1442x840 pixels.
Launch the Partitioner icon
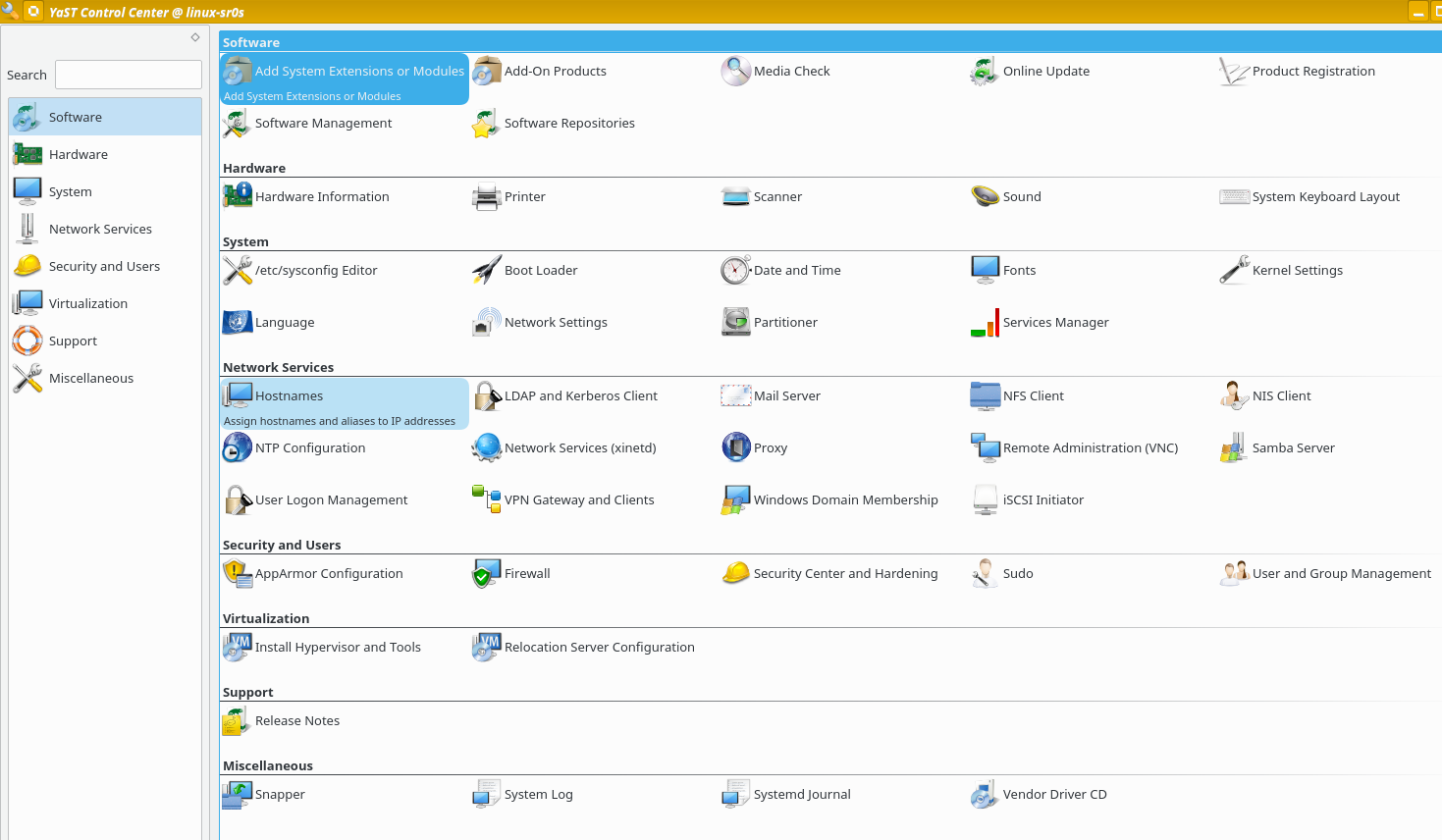[x=736, y=322]
